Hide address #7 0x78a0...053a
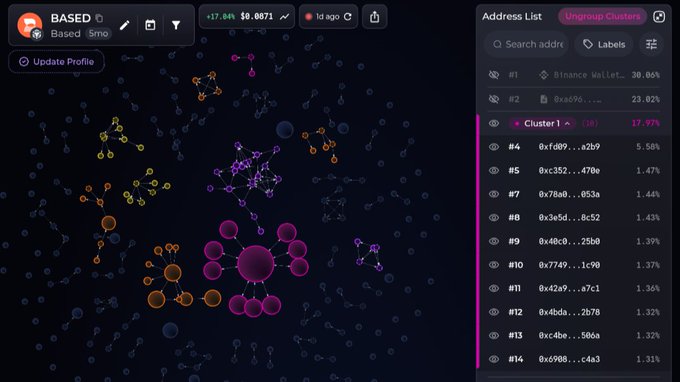Viewport: 680px width, 382px height. [494, 194]
